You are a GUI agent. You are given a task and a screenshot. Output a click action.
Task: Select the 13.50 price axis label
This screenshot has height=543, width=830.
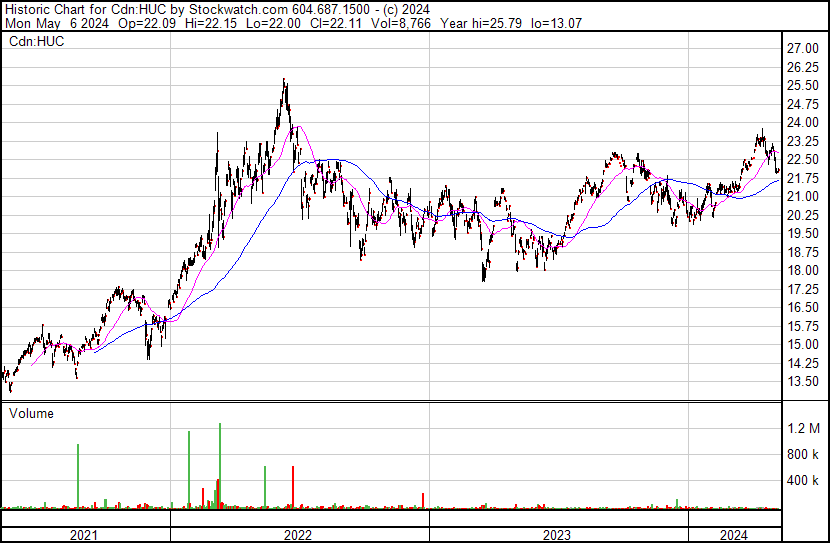802,382
